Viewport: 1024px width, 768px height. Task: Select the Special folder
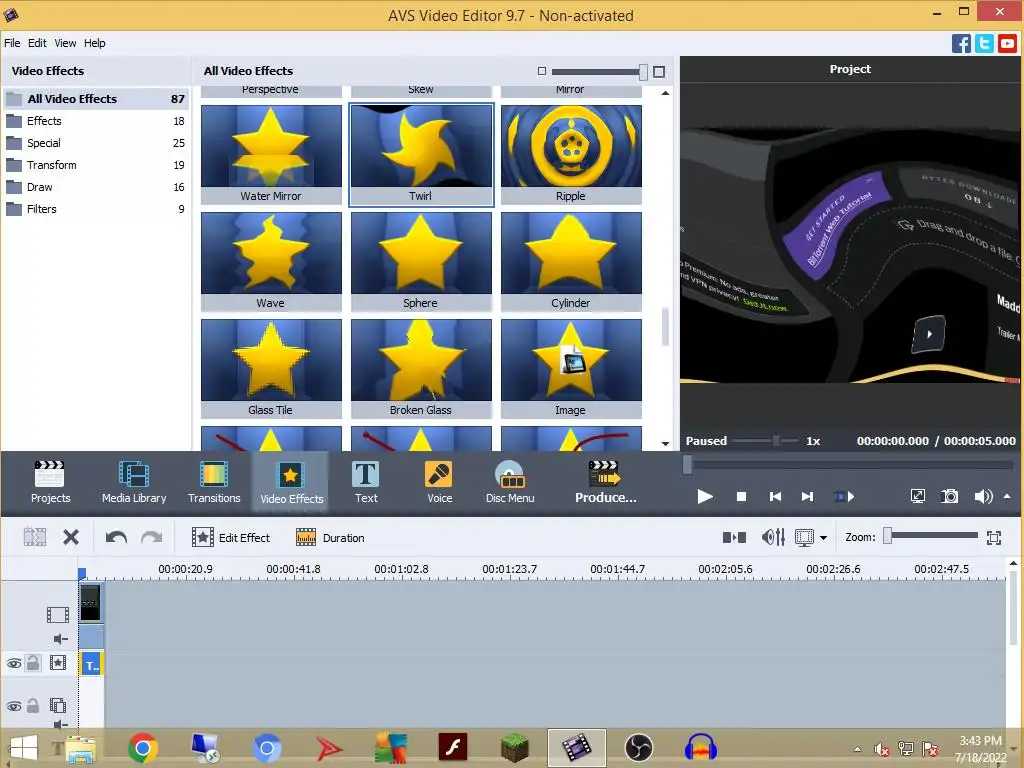coord(96,143)
